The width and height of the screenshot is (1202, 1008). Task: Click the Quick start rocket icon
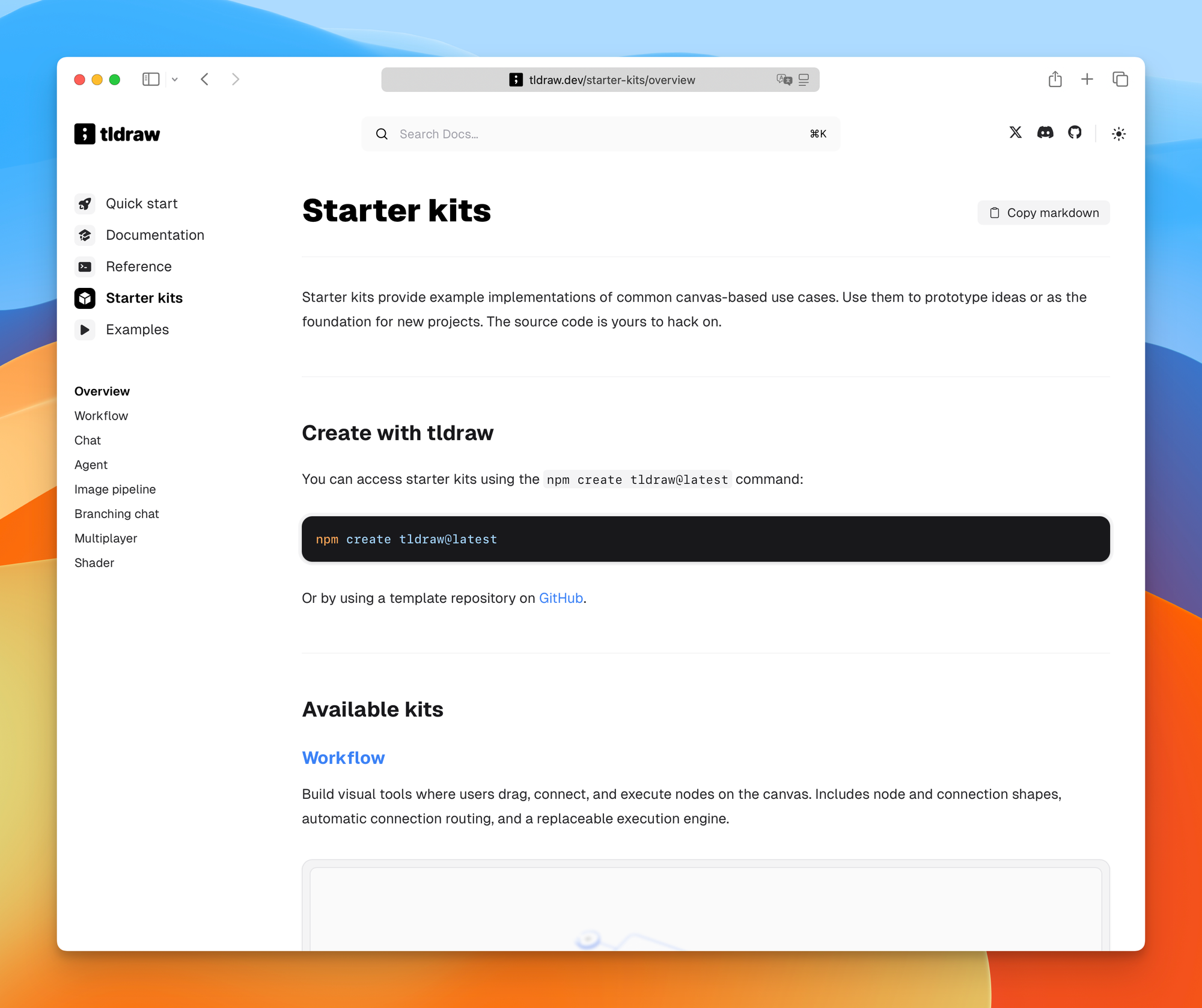pyautogui.click(x=85, y=204)
